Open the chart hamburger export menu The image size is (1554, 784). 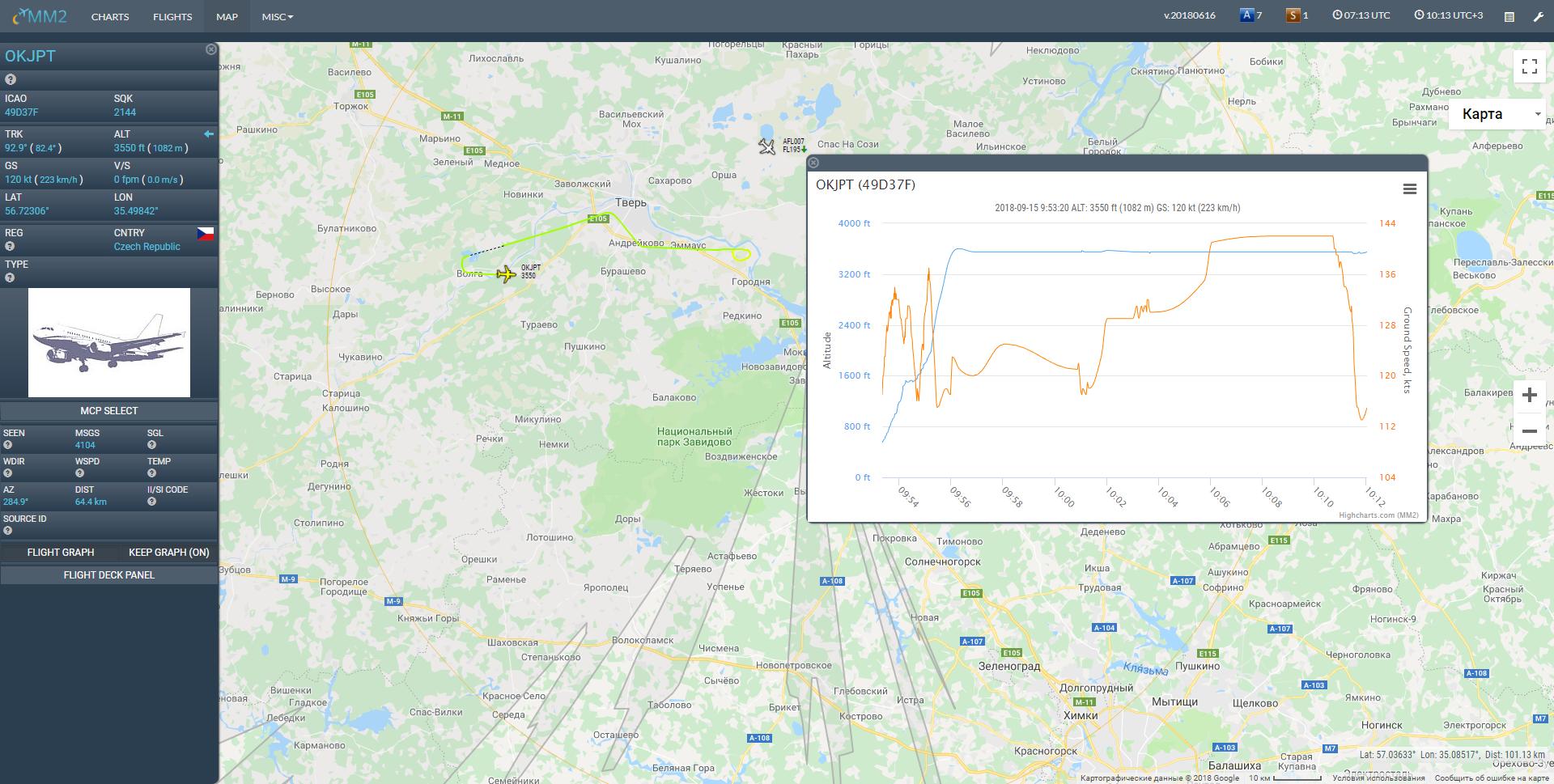pyautogui.click(x=1409, y=189)
